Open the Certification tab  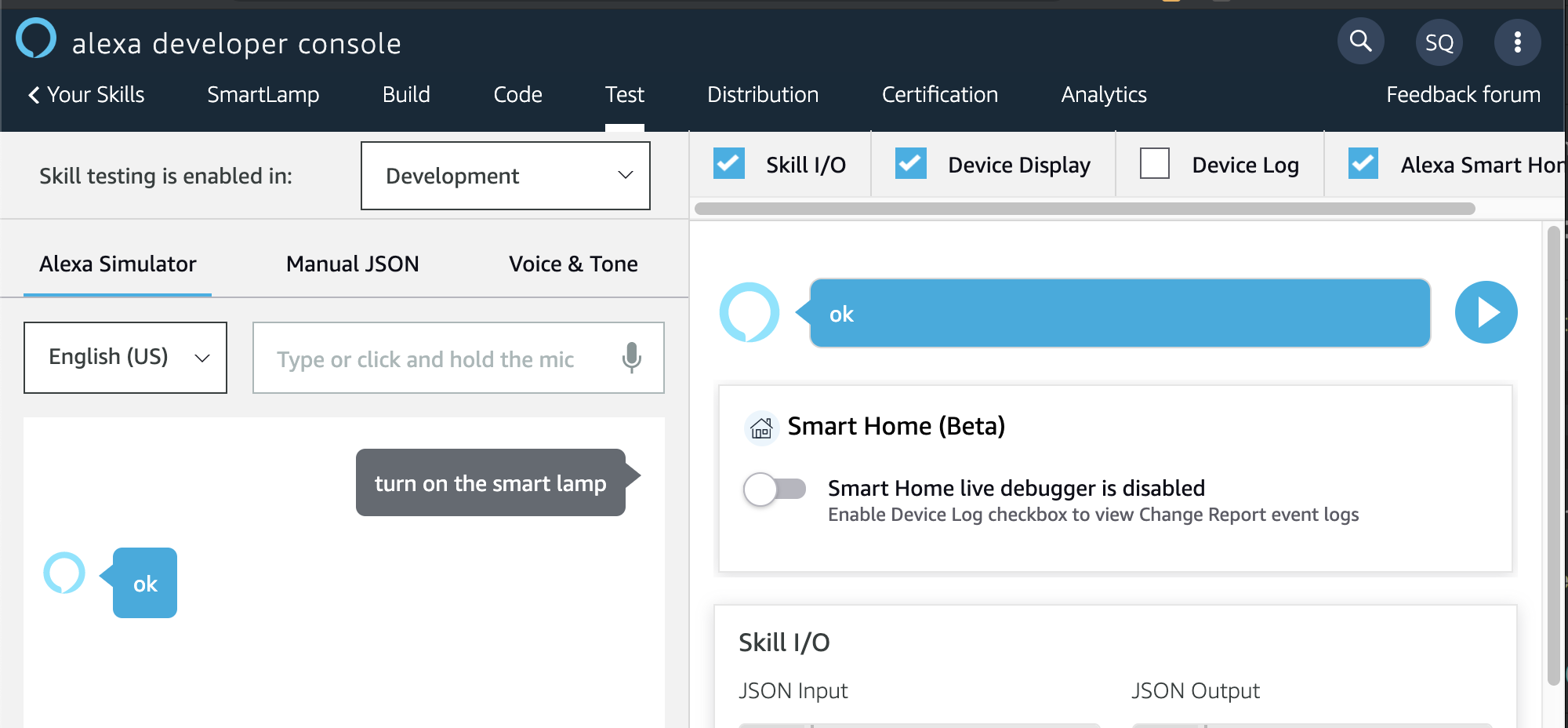coord(940,95)
